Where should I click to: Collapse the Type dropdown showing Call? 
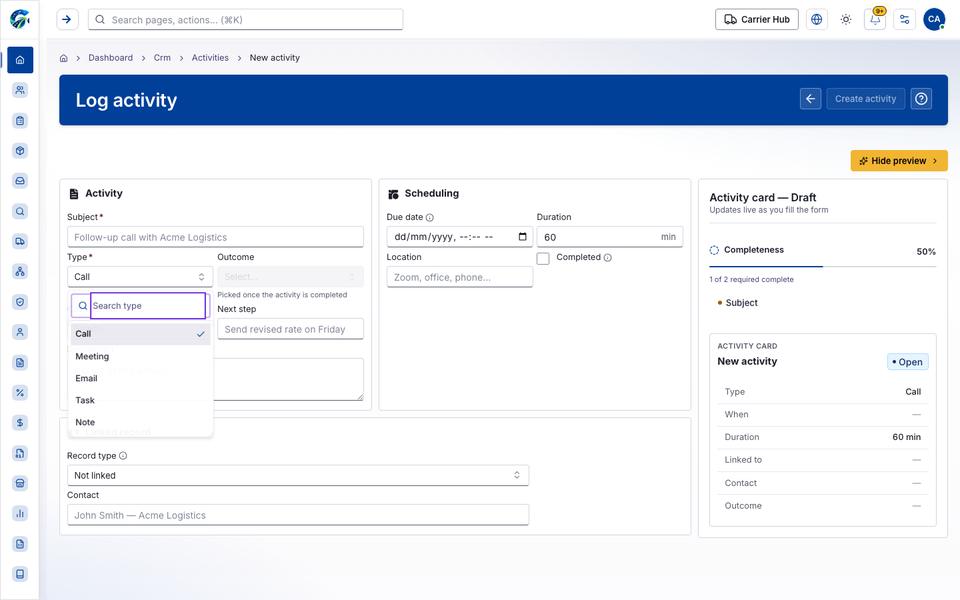(x=140, y=277)
